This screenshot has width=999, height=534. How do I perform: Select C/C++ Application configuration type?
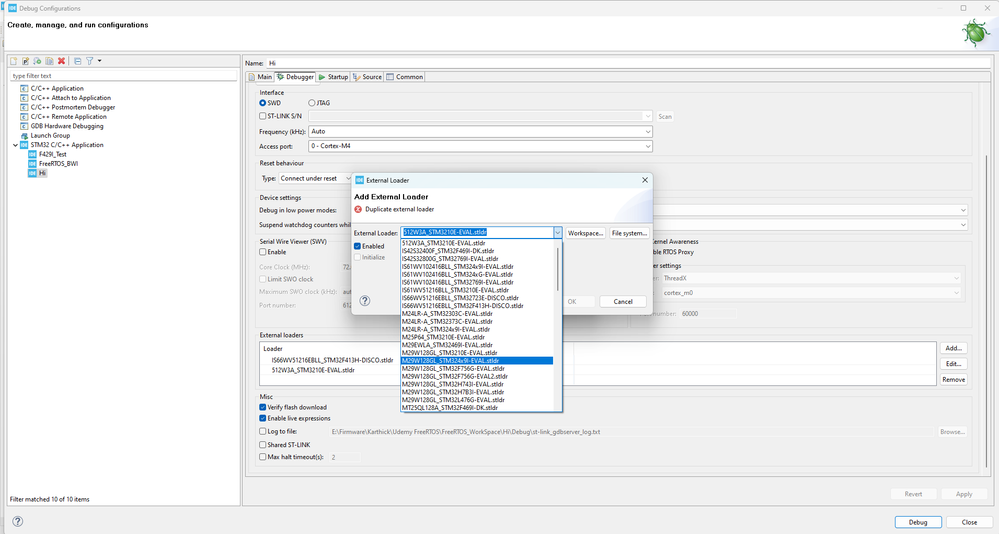click(57, 89)
